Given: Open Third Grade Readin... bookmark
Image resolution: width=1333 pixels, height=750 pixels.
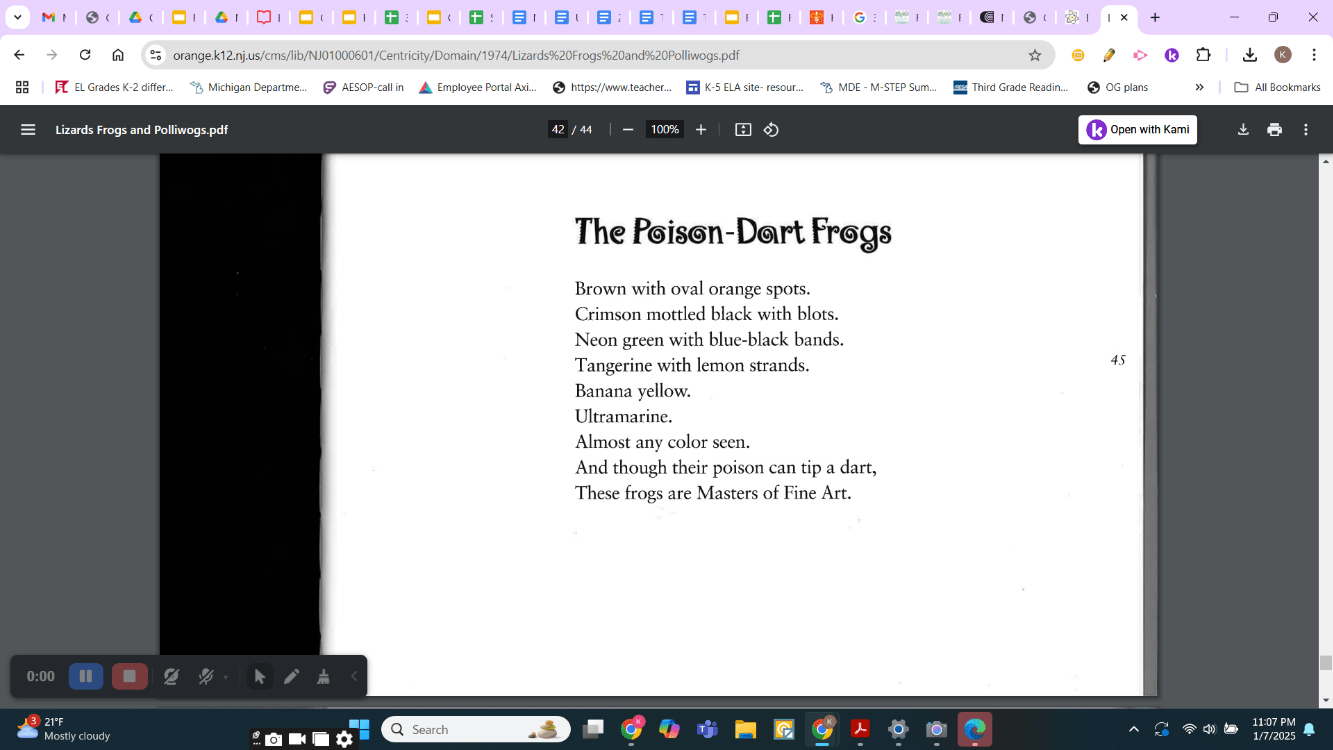Looking at the screenshot, I should pyautogui.click(x=1011, y=87).
